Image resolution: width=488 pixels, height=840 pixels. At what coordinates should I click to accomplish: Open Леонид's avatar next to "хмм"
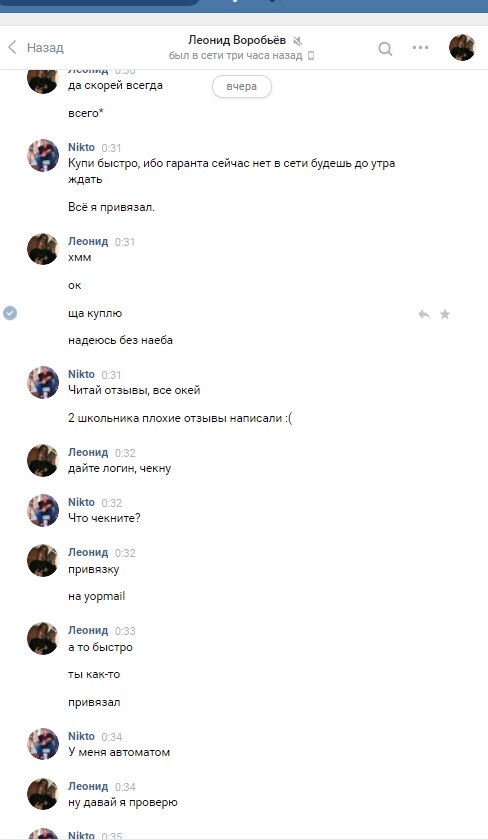[x=43, y=249]
